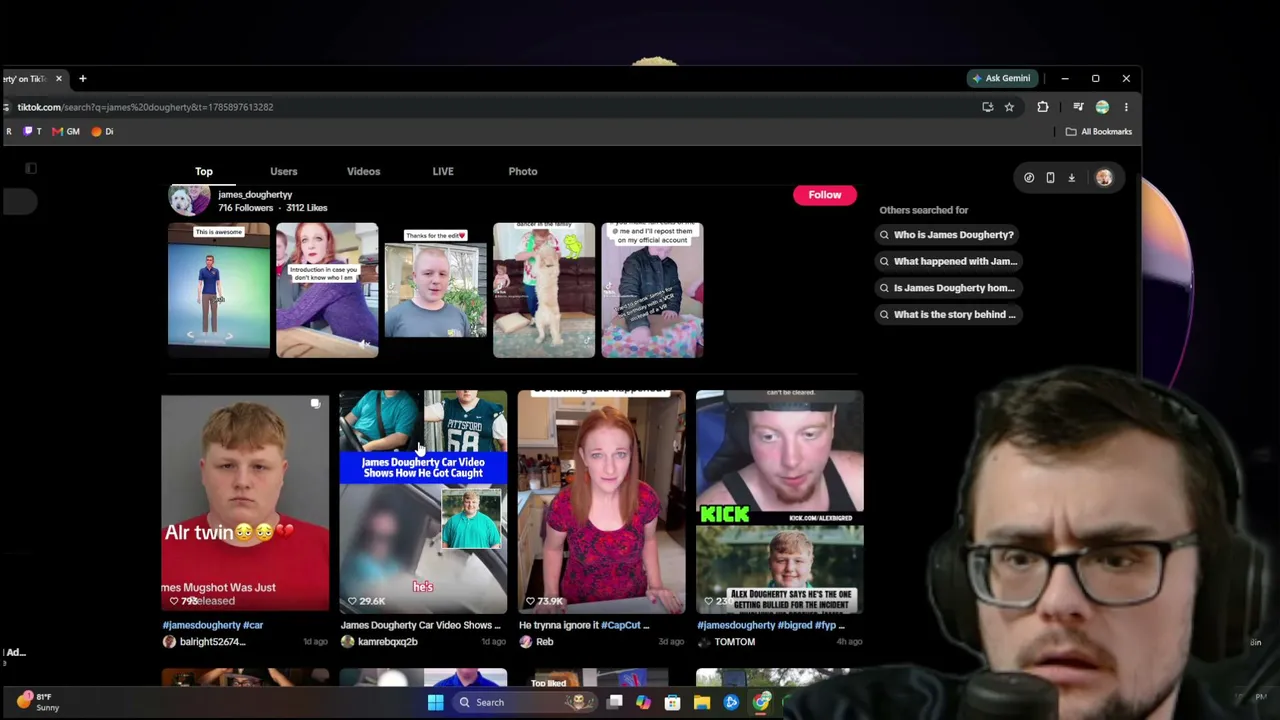This screenshot has height=720, width=1280.
Task: Open the 'This is awesome' video thumbnail
Action: [219, 290]
